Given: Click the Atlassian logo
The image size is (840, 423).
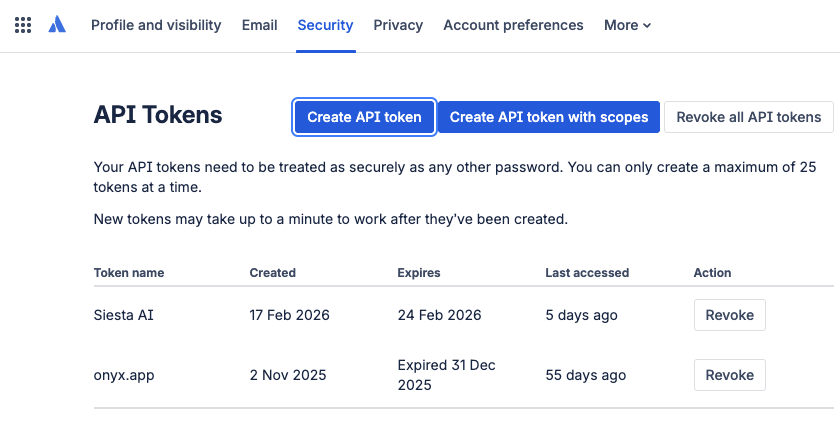Looking at the screenshot, I should [x=57, y=25].
